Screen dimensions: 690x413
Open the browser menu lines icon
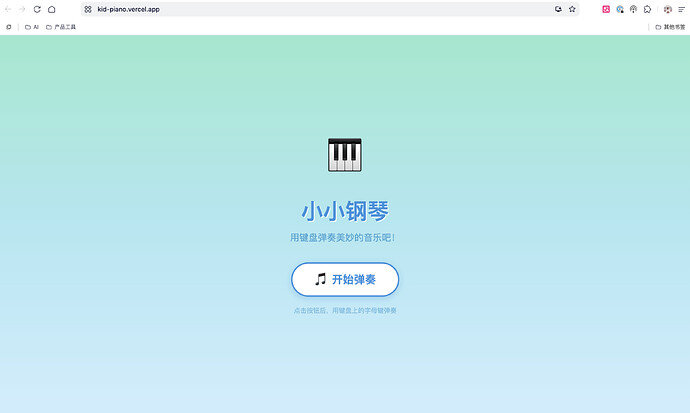682,9
